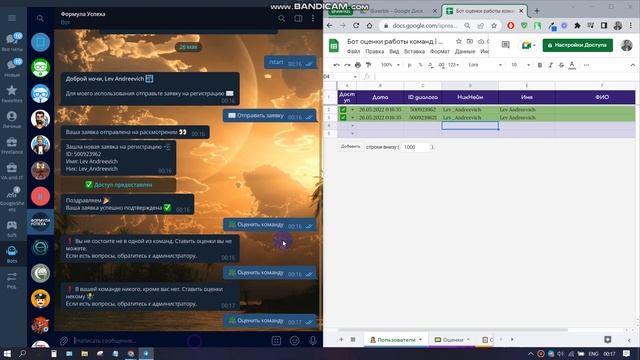Screen dimensions: 640x360
Task: Open the dropdown arrow in cell A2
Action: point(353,109)
